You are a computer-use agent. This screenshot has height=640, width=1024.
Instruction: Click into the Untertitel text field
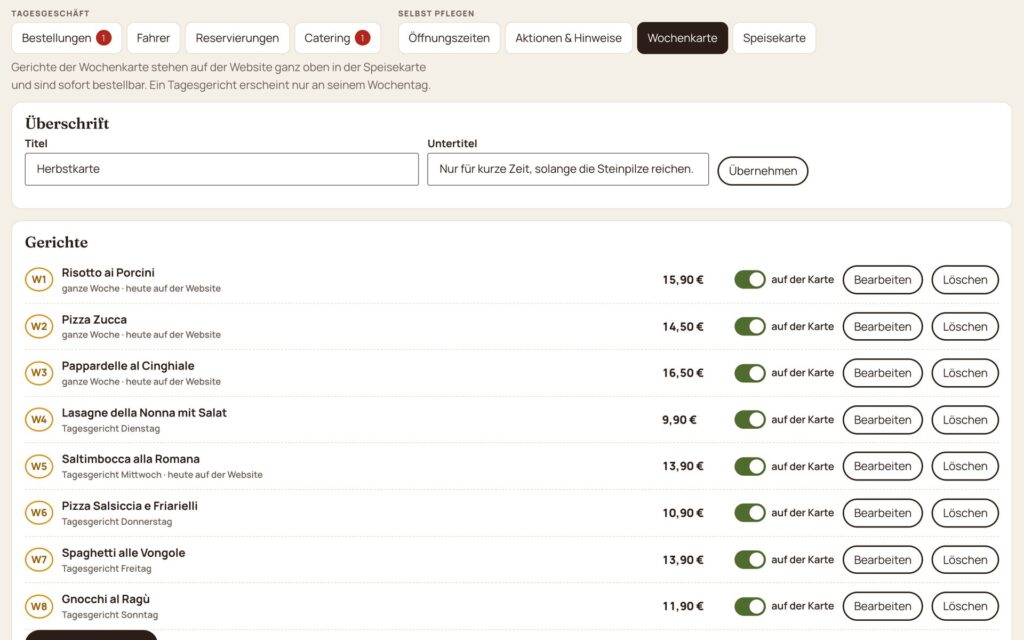coord(568,169)
